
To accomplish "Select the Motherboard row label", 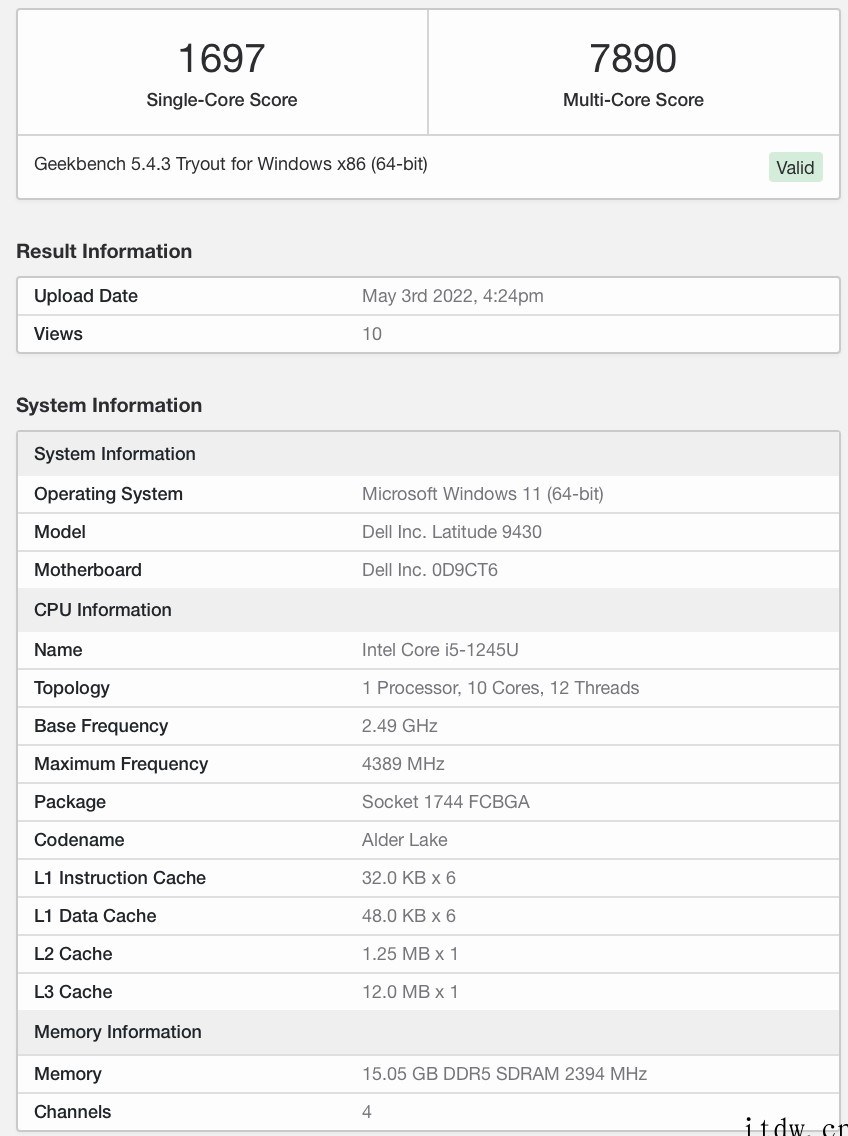I will [x=88, y=570].
